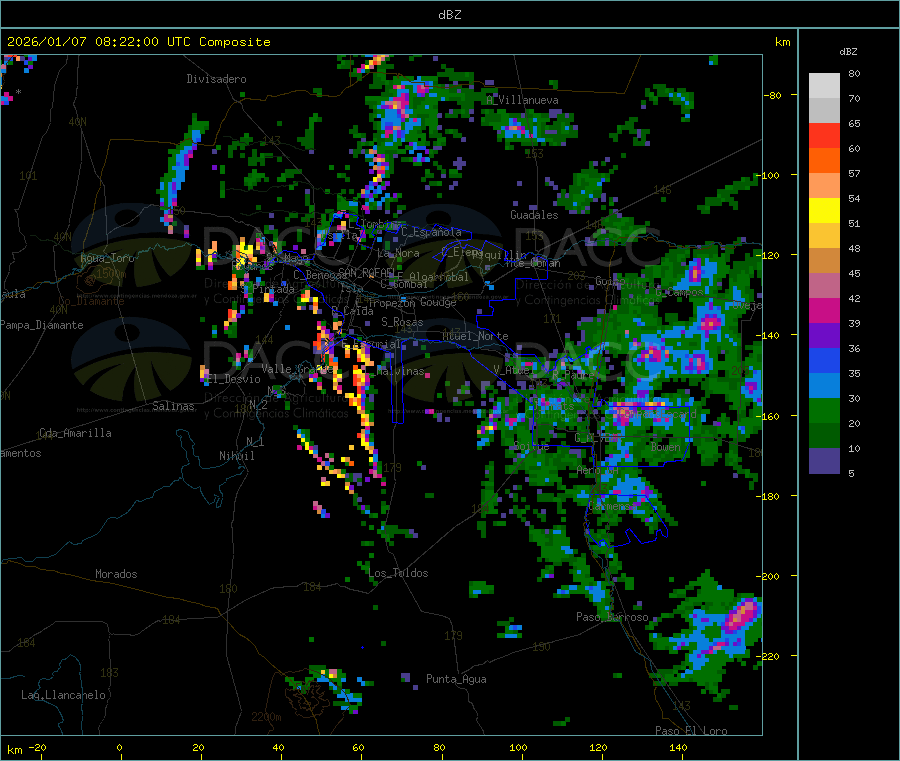Click the gold 48–51 dBZ legend swatch
This screenshot has width=900, height=761.
coord(824,236)
